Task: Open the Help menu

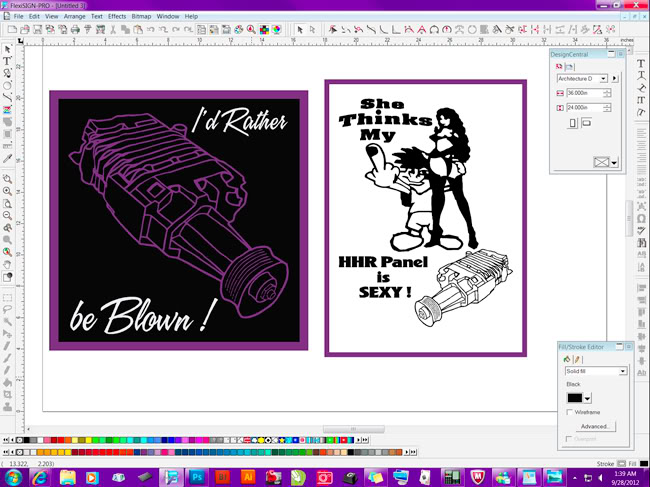Action: [191, 17]
